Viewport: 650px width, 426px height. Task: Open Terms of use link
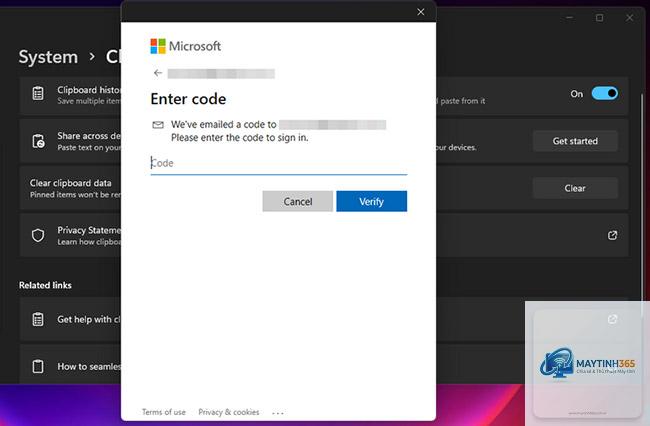click(164, 412)
